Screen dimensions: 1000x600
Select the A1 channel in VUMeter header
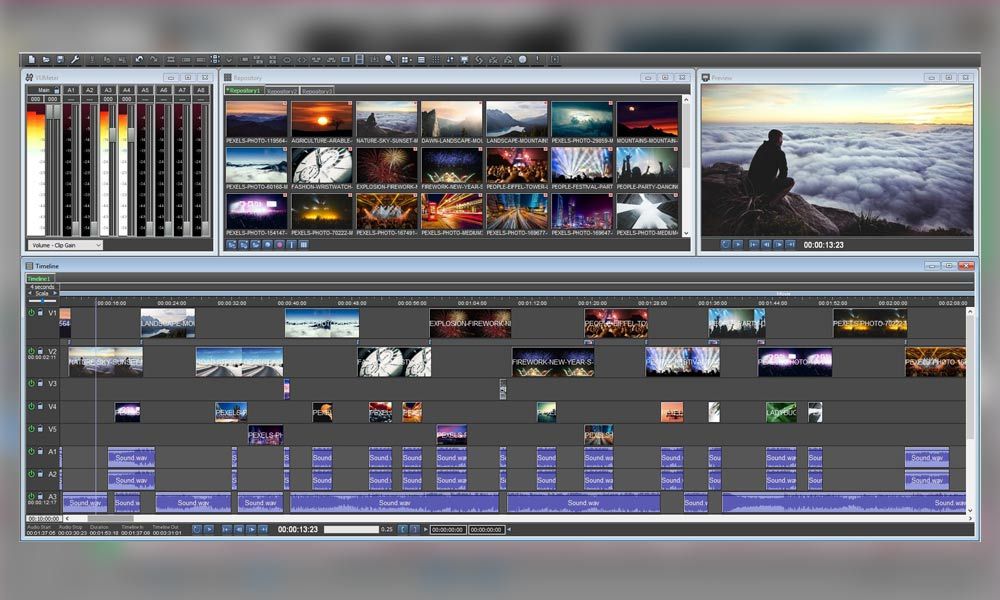click(x=71, y=90)
